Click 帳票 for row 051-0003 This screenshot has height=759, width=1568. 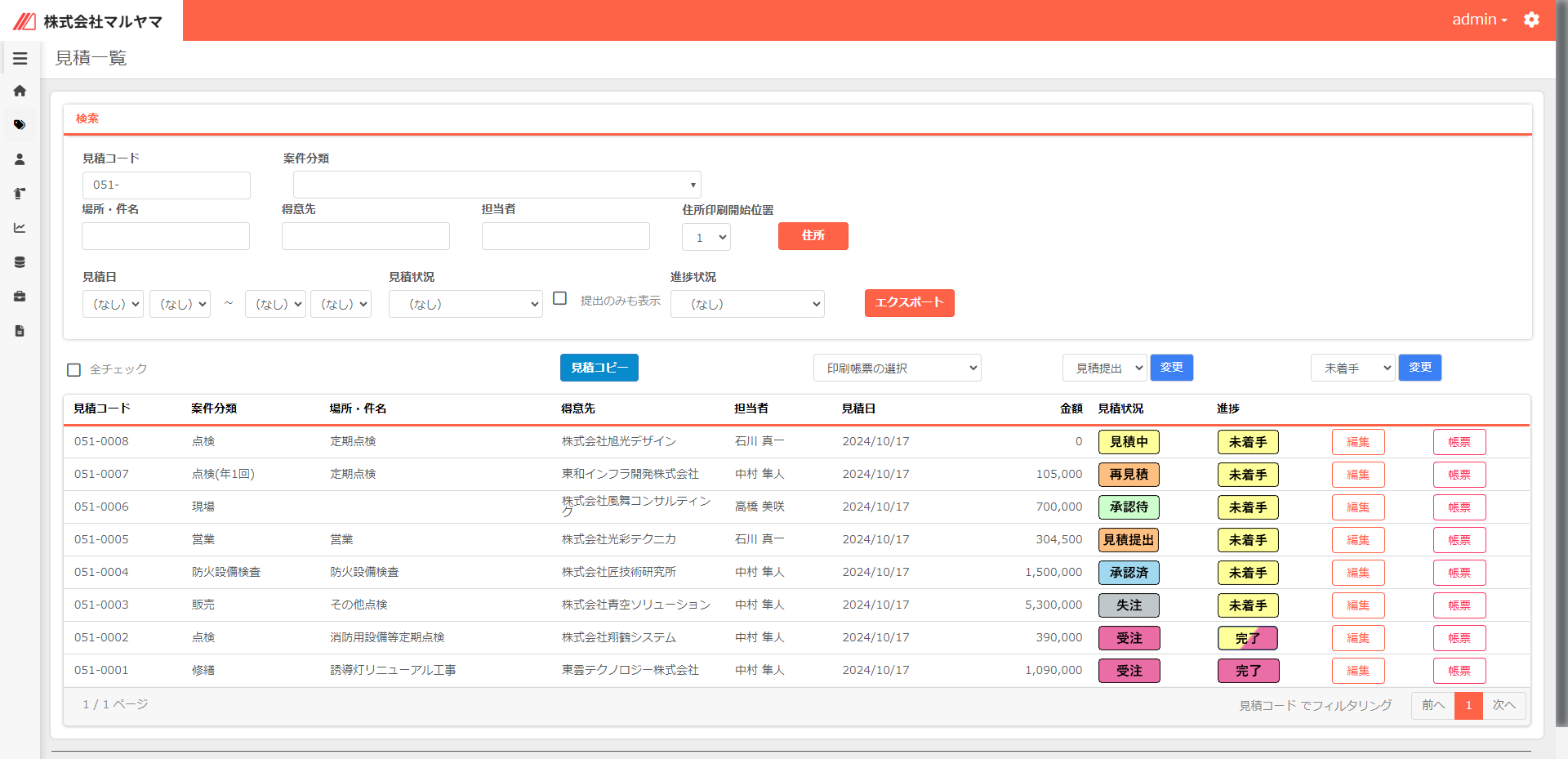pyautogui.click(x=1459, y=605)
